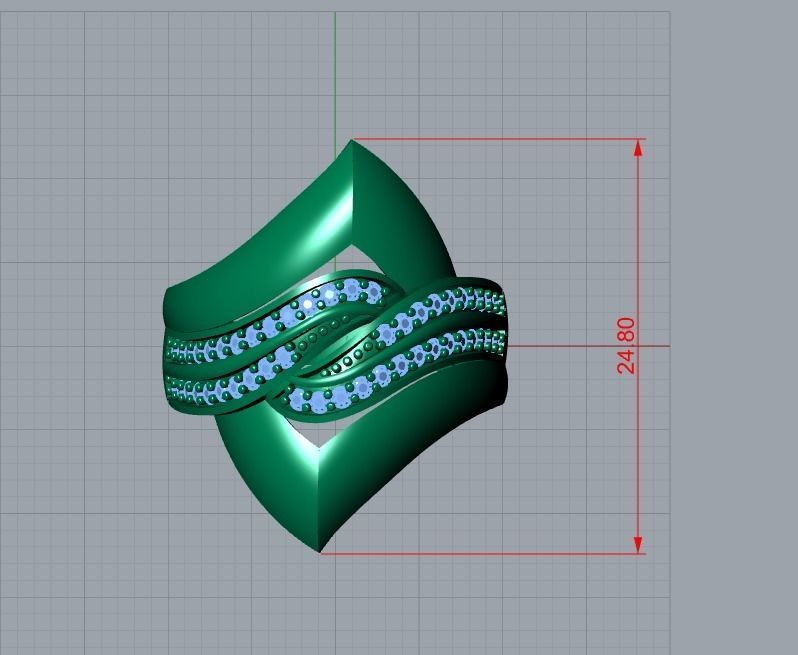This screenshot has width=798, height=655.
Task: Select the 24.80 dimension text
Action: coord(626,346)
